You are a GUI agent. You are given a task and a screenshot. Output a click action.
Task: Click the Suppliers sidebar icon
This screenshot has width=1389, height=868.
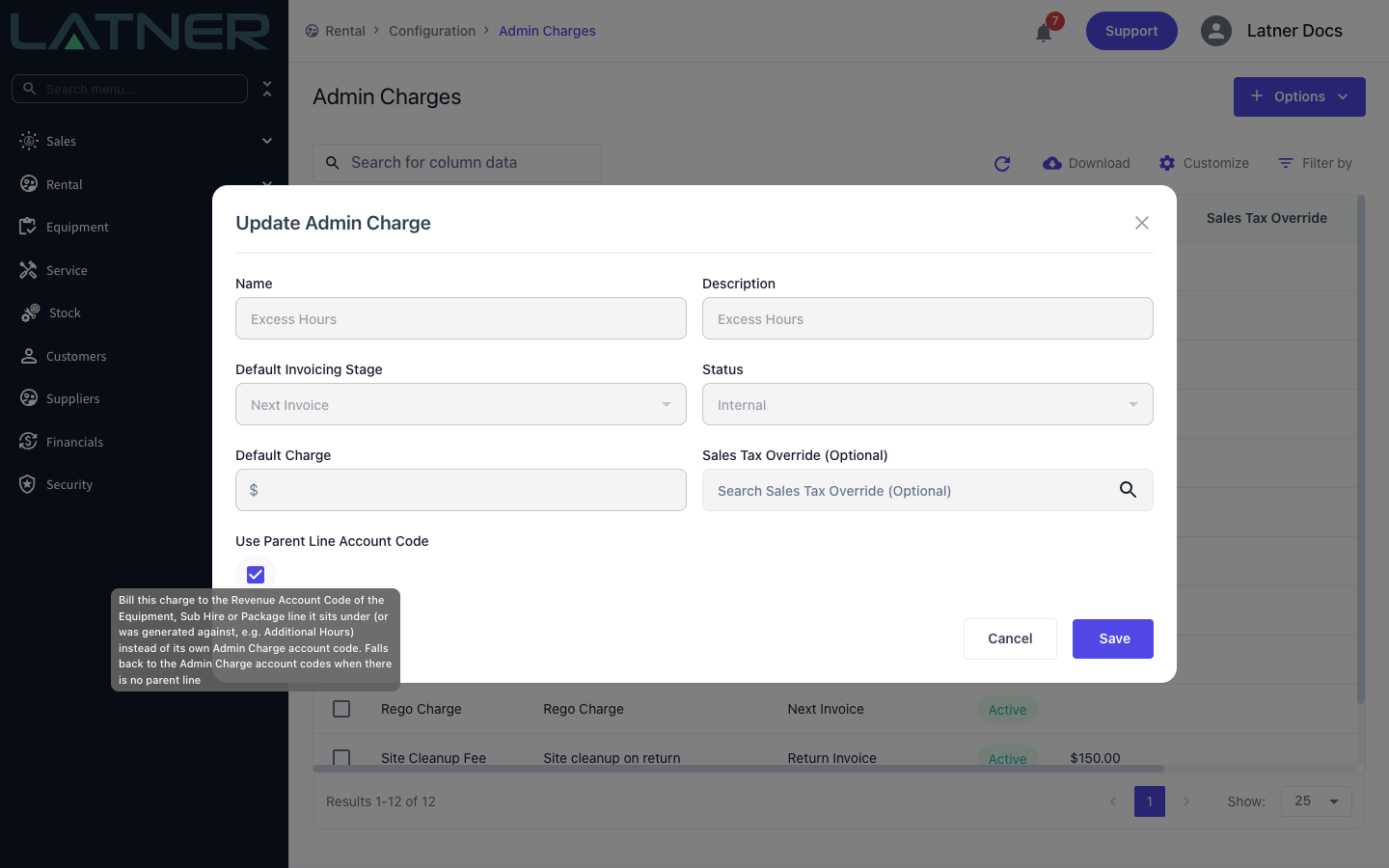pyautogui.click(x=29, y=398)
